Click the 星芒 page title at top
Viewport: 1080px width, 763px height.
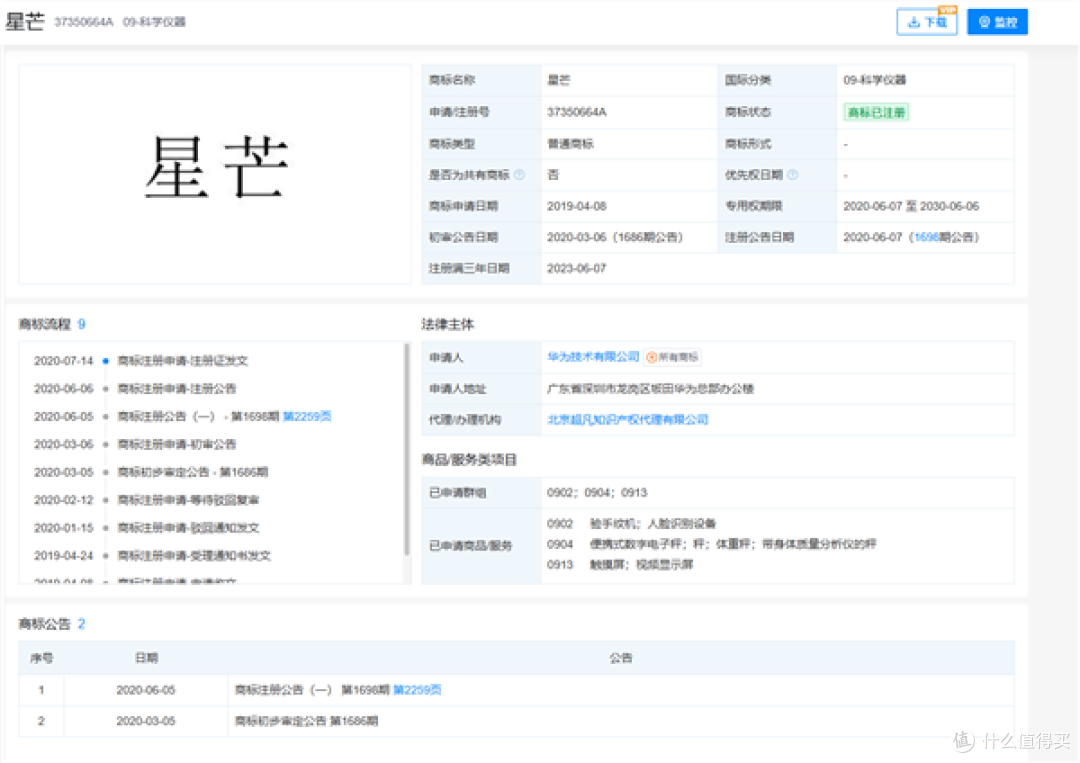(x=25, y=21)
